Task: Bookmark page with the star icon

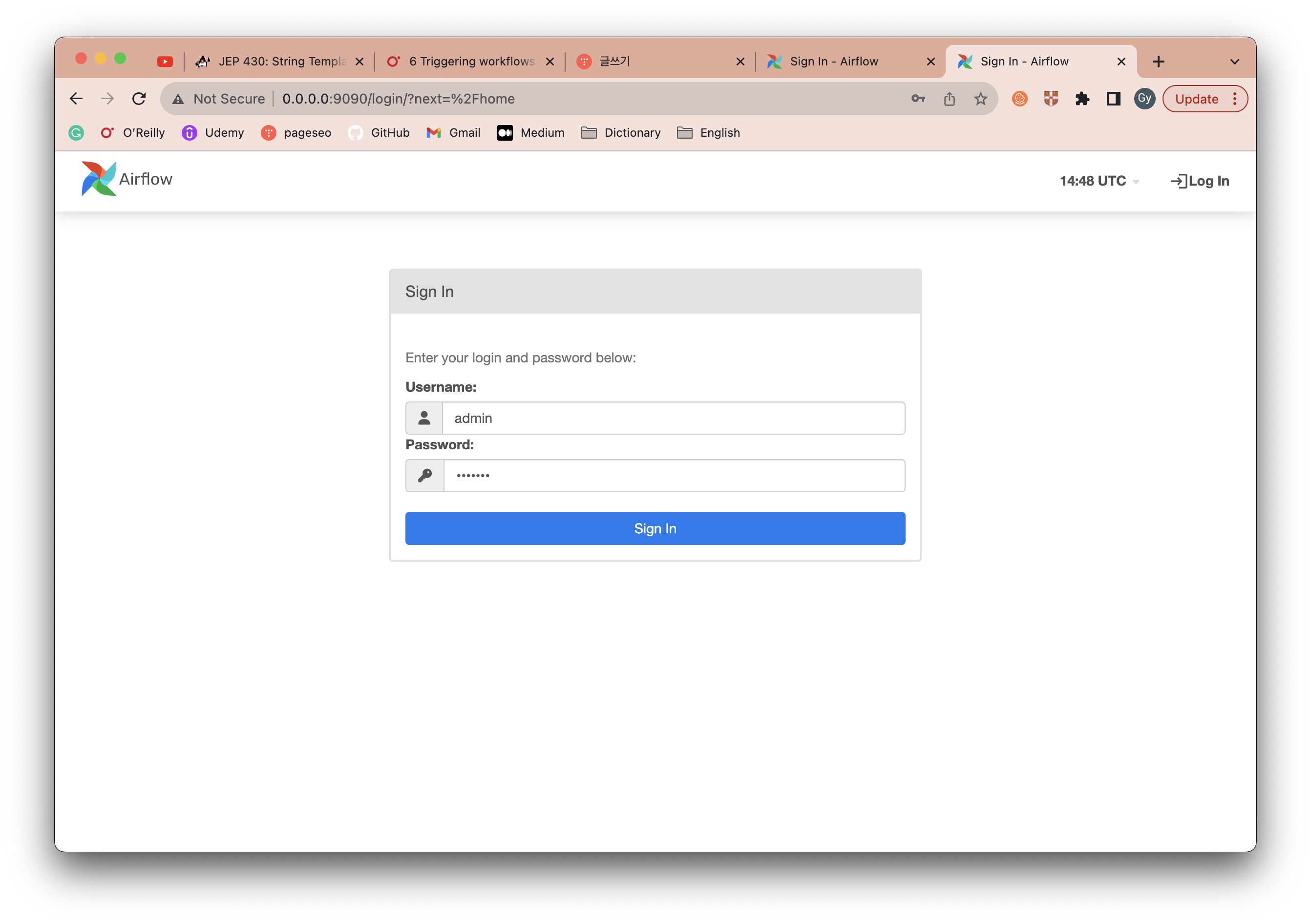Action: 980,99
